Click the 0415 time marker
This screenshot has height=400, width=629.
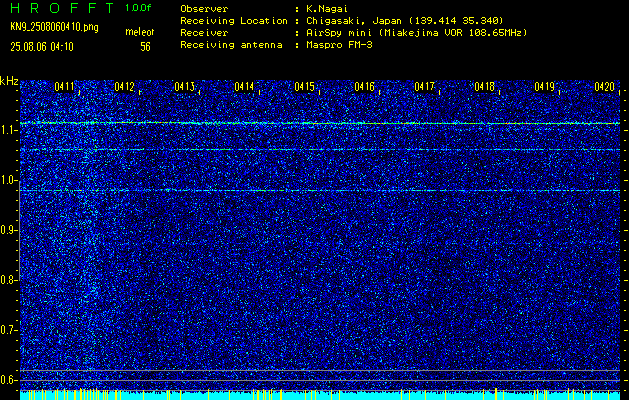tap(304, 86)
